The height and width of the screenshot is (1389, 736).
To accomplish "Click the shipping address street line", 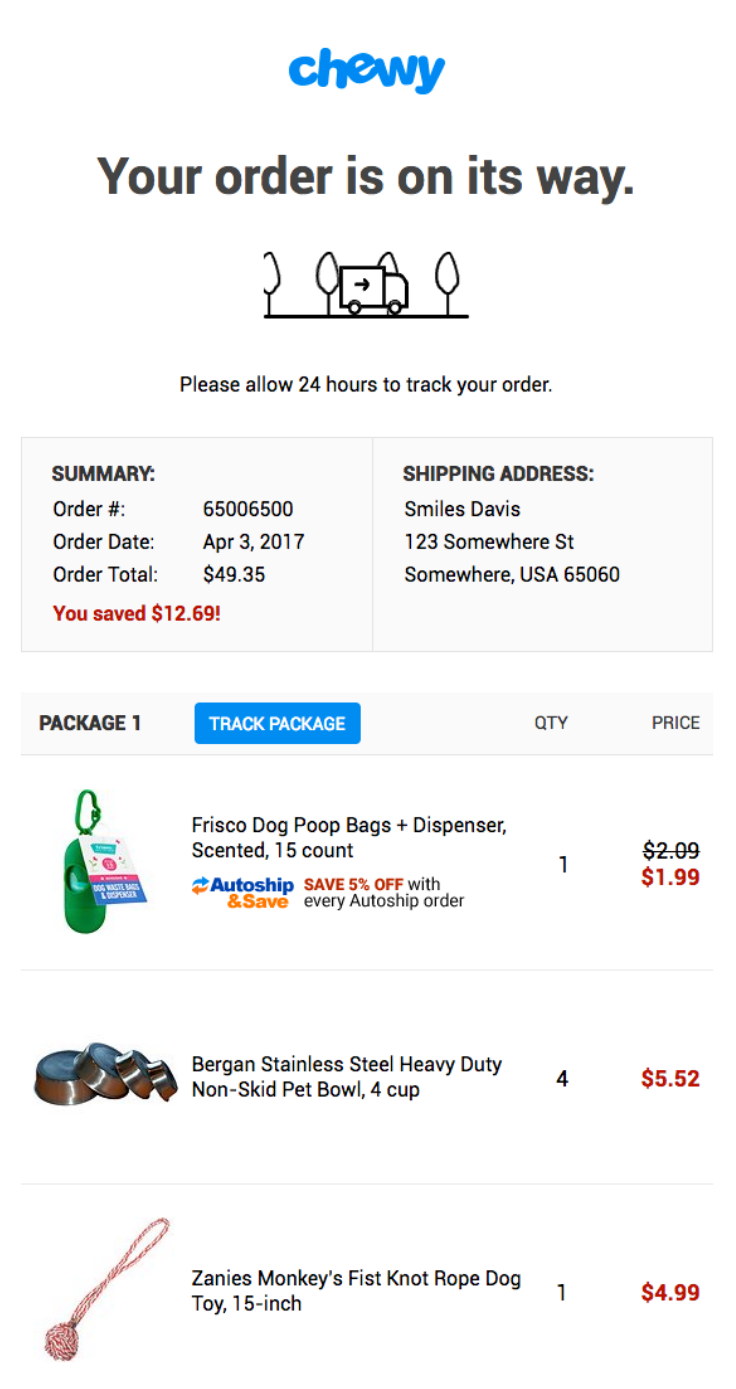I will pos(489,542).
